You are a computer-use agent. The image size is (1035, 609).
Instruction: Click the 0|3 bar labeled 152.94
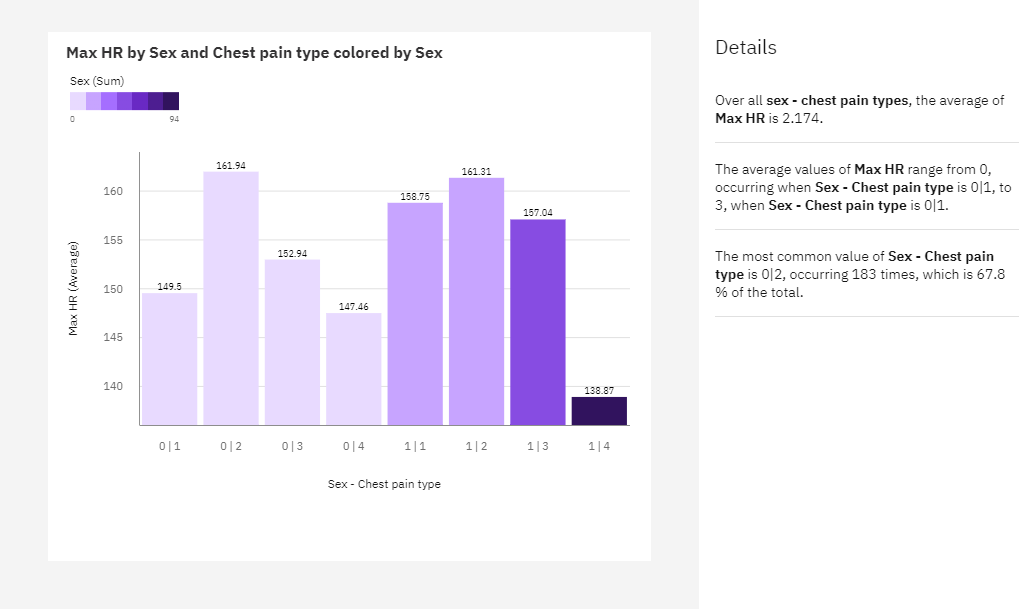click(292, 342)
